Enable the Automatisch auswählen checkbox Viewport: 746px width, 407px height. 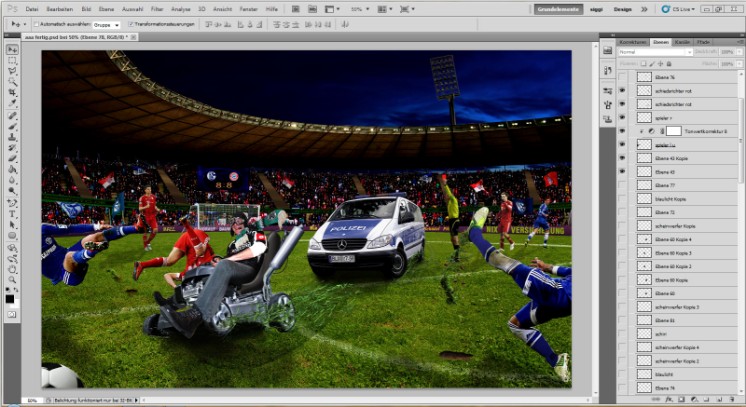click(x=38, y=23)
